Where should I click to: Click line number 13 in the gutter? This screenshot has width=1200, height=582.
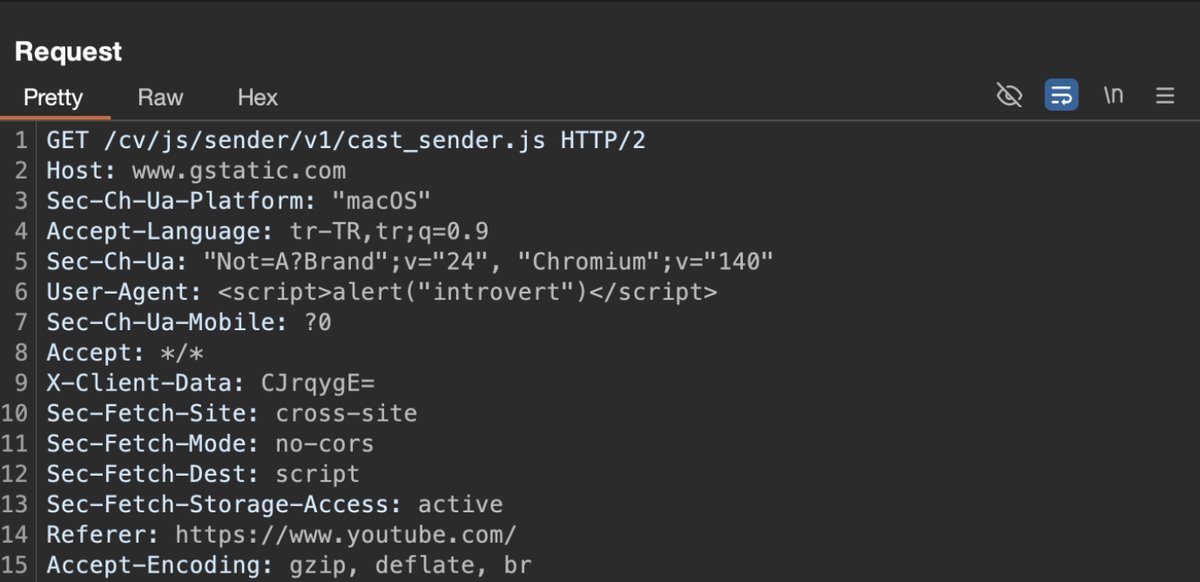19,504
